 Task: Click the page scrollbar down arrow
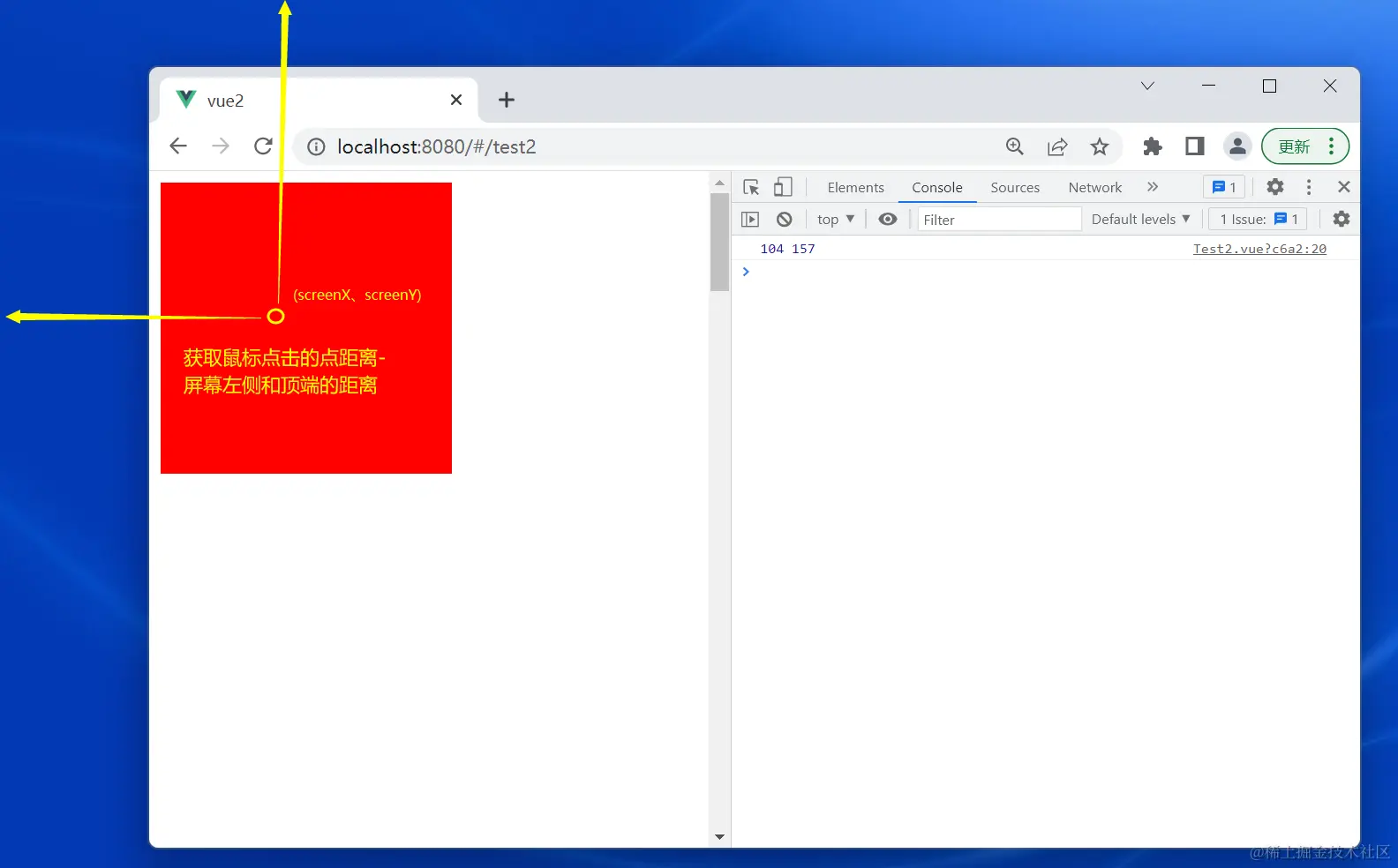tap(719, 836)
